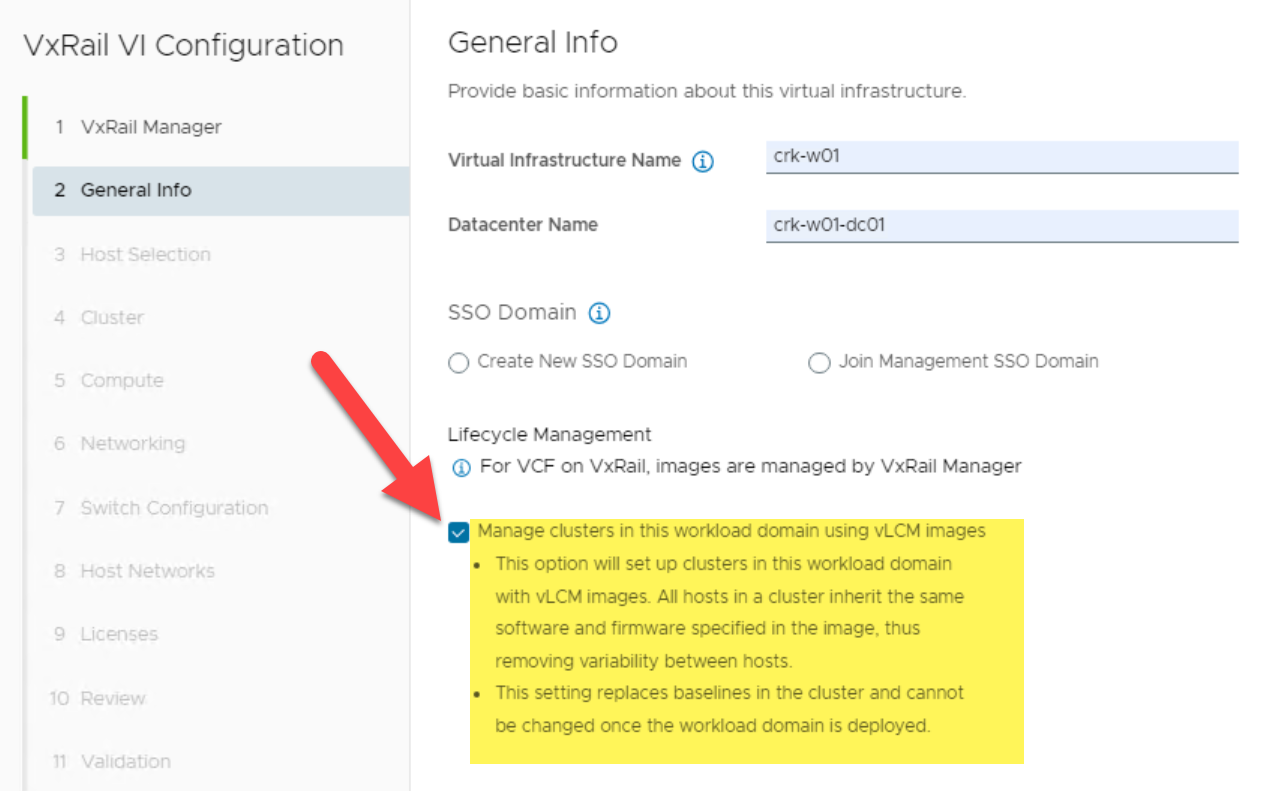The image size is (1284, 791).
Task: Click info icon next to VxRail images note
Action: tap(461, 467)
